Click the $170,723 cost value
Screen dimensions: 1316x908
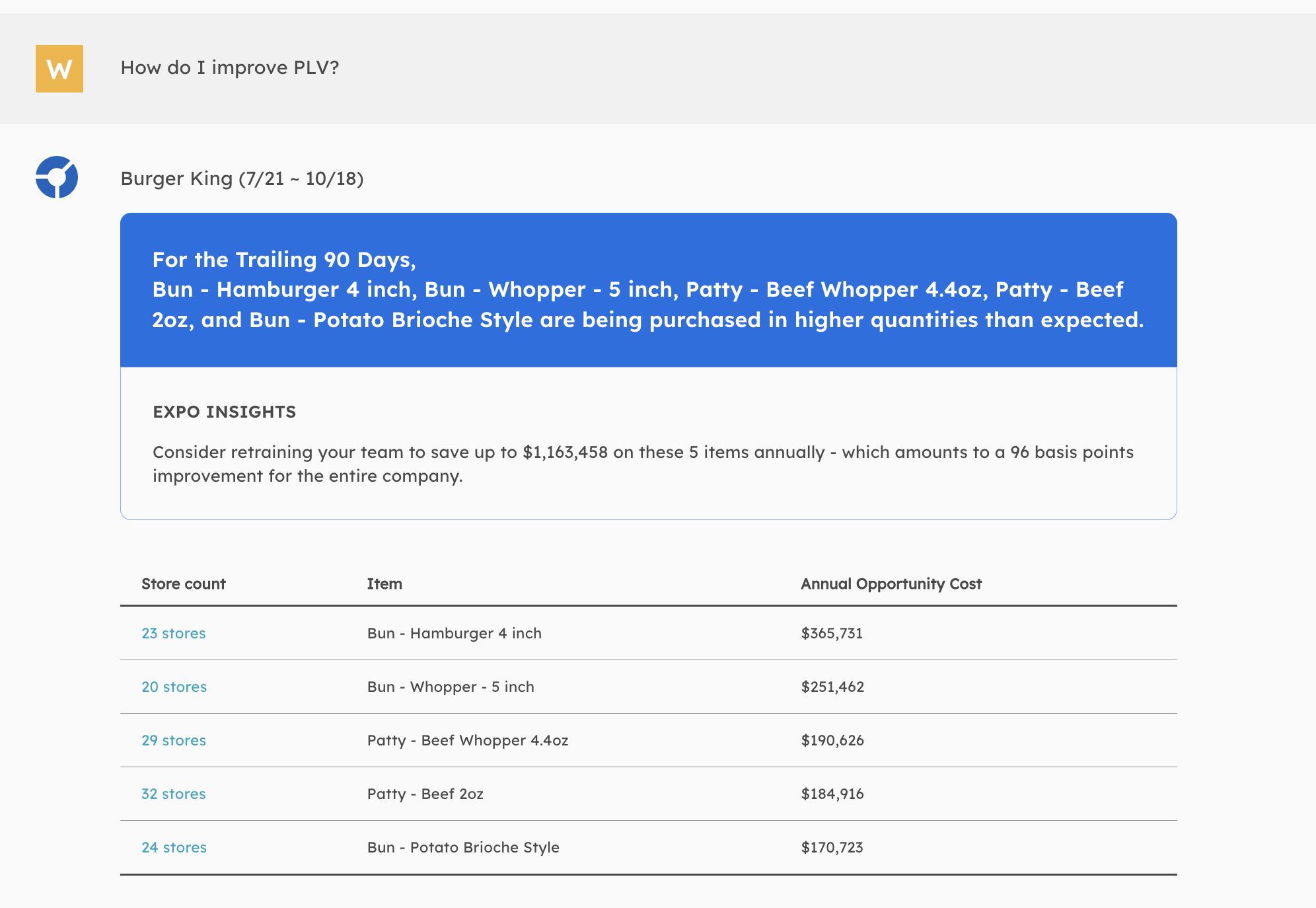point(832,847)
